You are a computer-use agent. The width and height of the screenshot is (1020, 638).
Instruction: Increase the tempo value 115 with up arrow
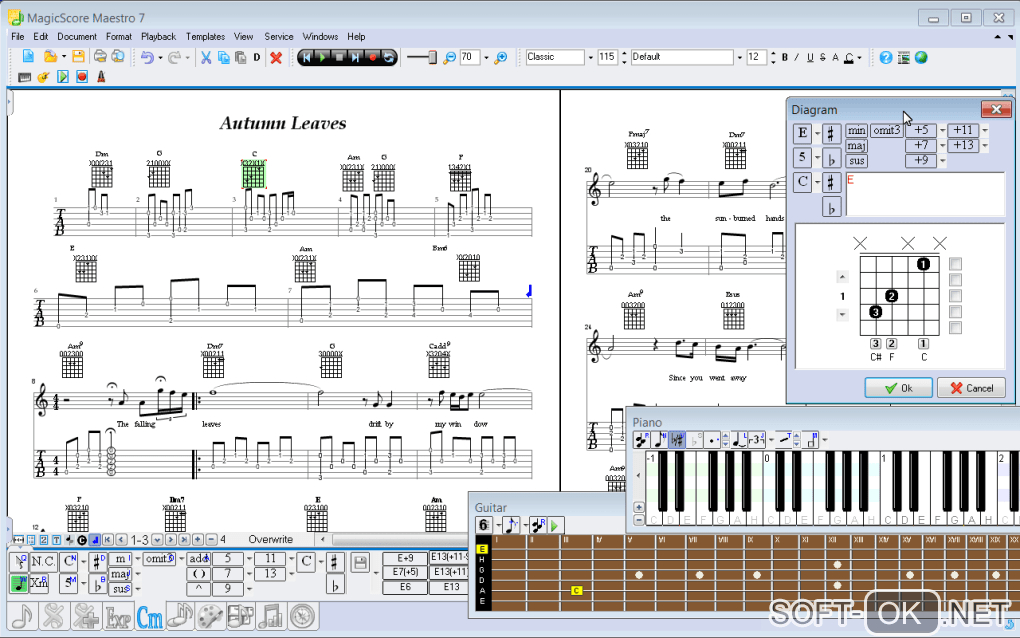624,53
